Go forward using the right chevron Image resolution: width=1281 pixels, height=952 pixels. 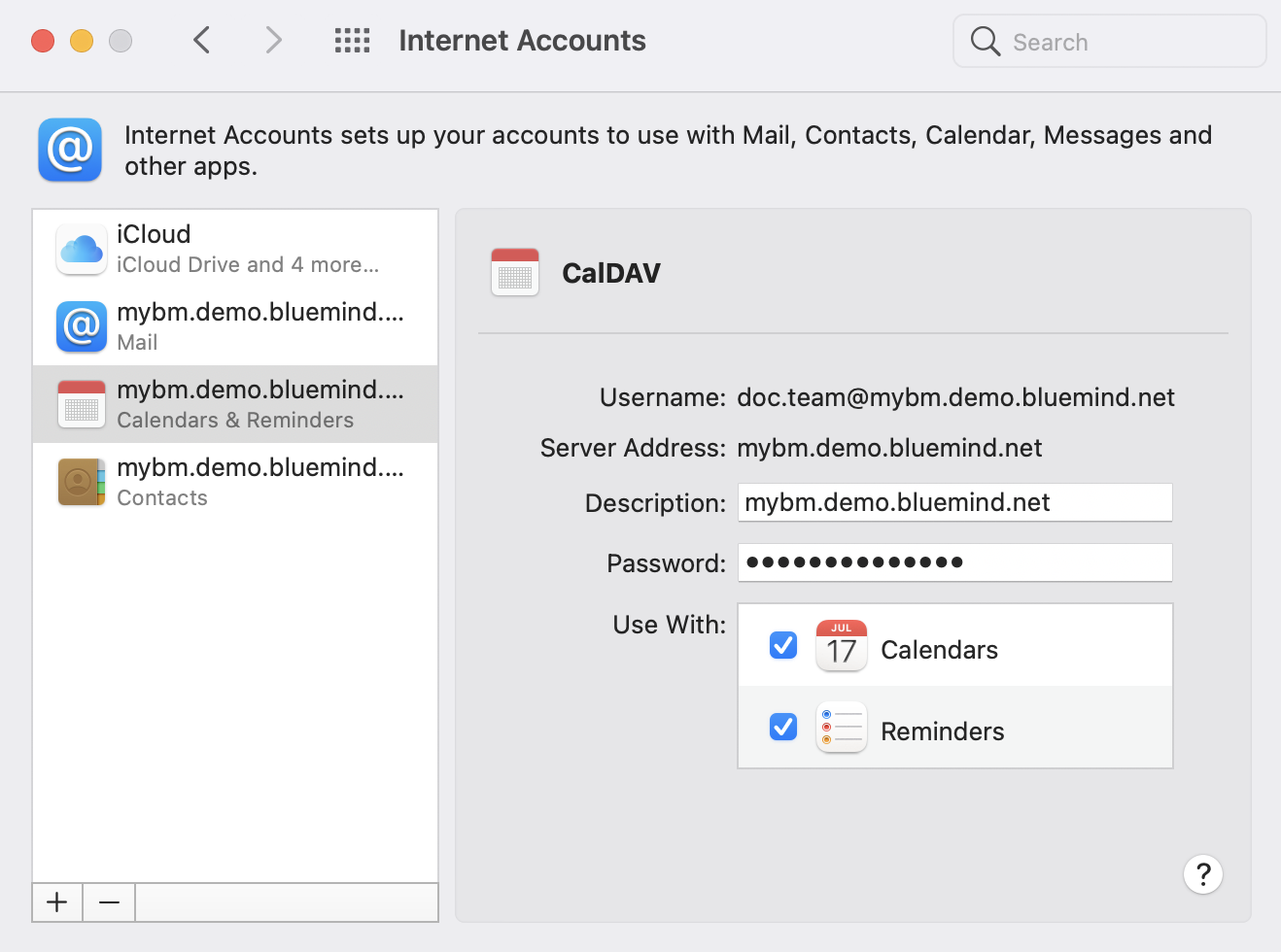[x=273, y=41]
